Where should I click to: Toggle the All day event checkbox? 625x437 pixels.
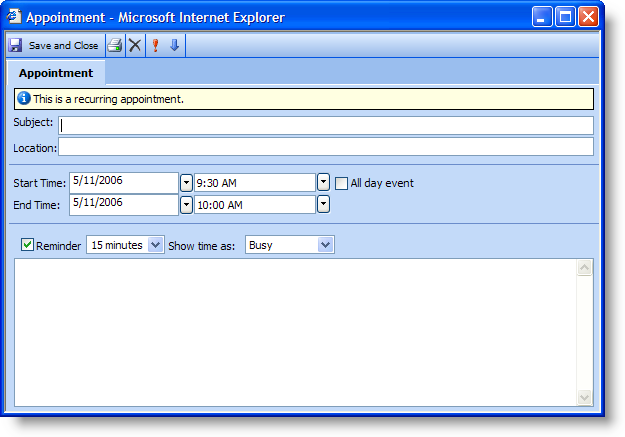tap(341, 183)
